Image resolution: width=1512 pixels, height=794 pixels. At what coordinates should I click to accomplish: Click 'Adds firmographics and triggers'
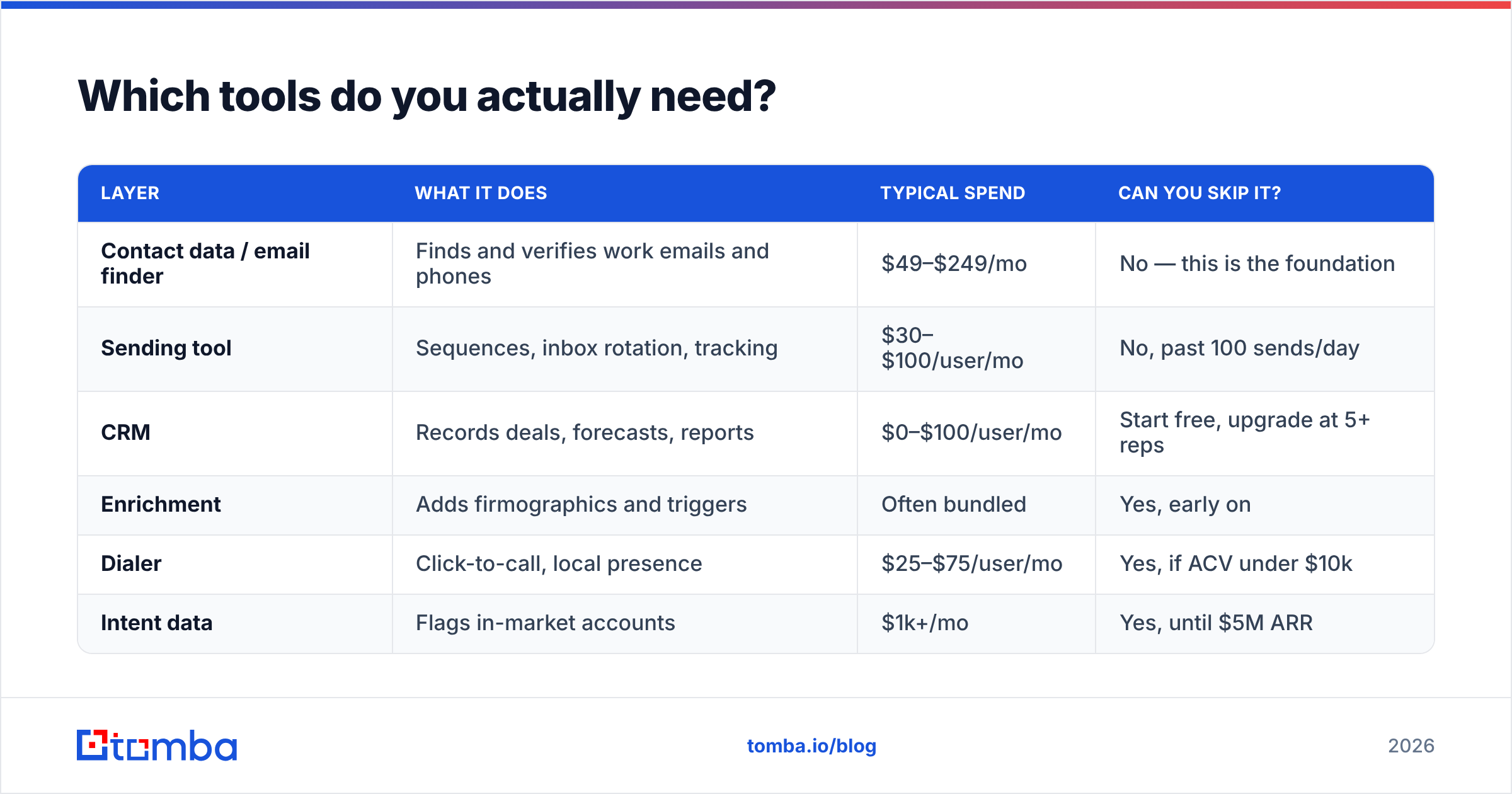click(581, 504)
